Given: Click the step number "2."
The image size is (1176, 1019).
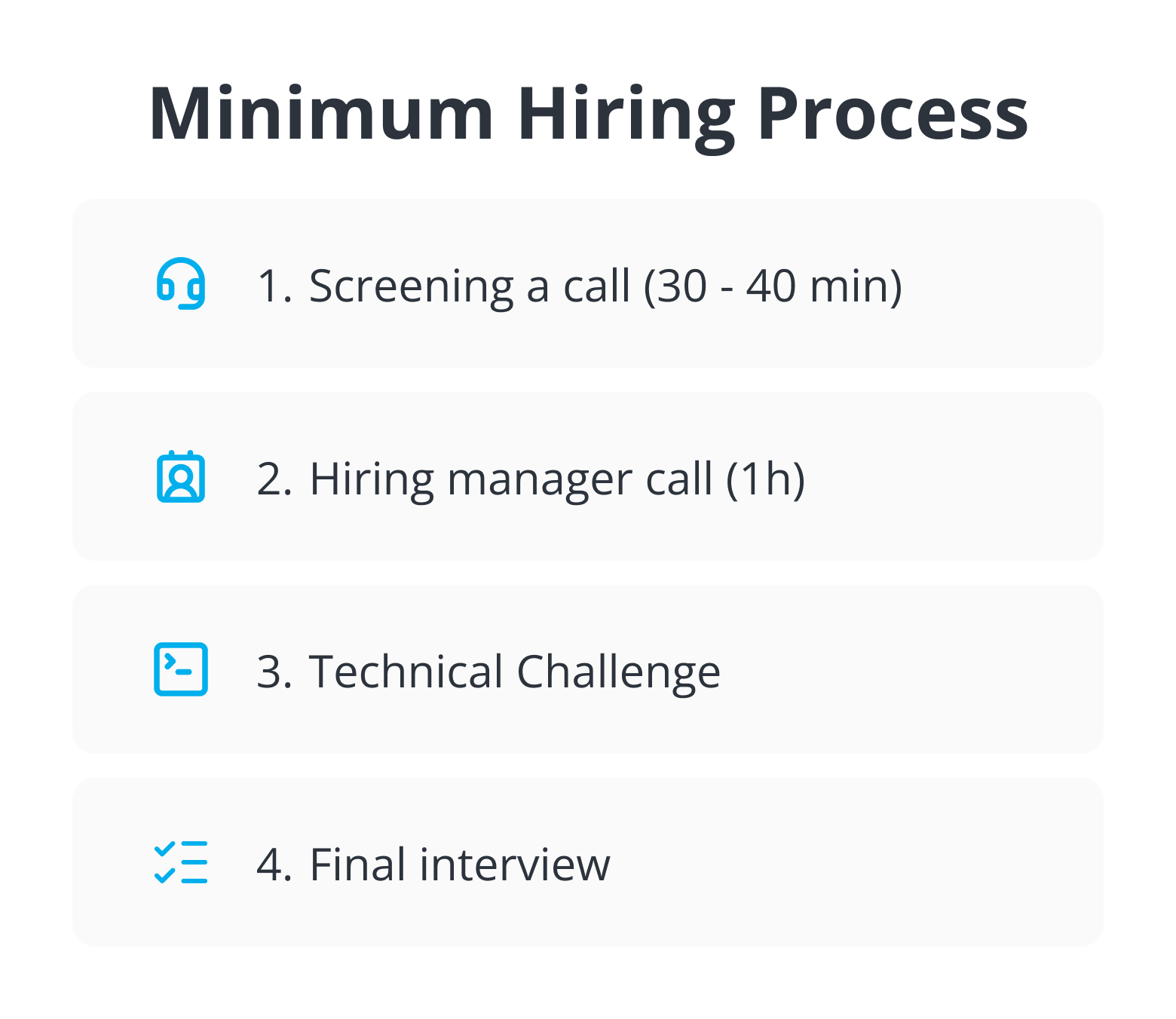Looking at the screenshot, I should [x=274, y=479].
